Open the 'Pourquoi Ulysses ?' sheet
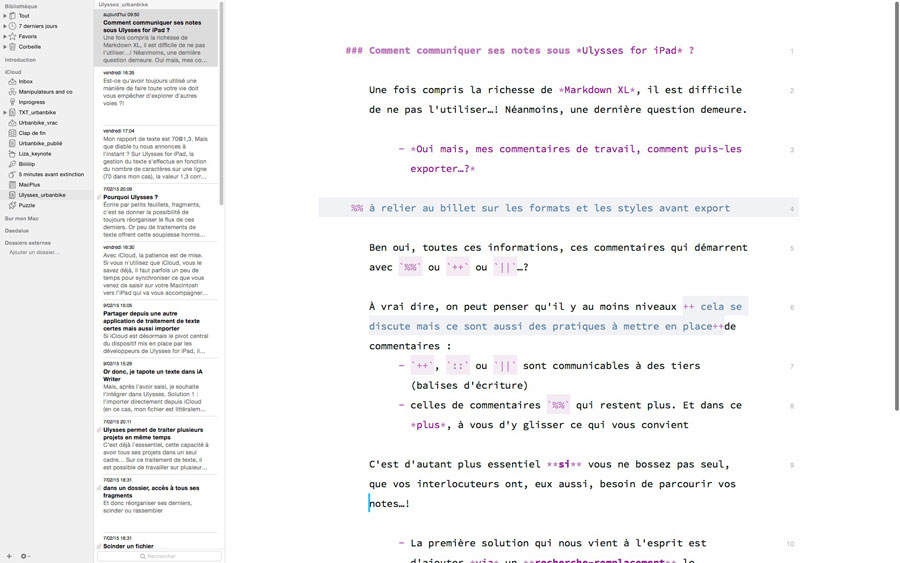 click(156, 213)
